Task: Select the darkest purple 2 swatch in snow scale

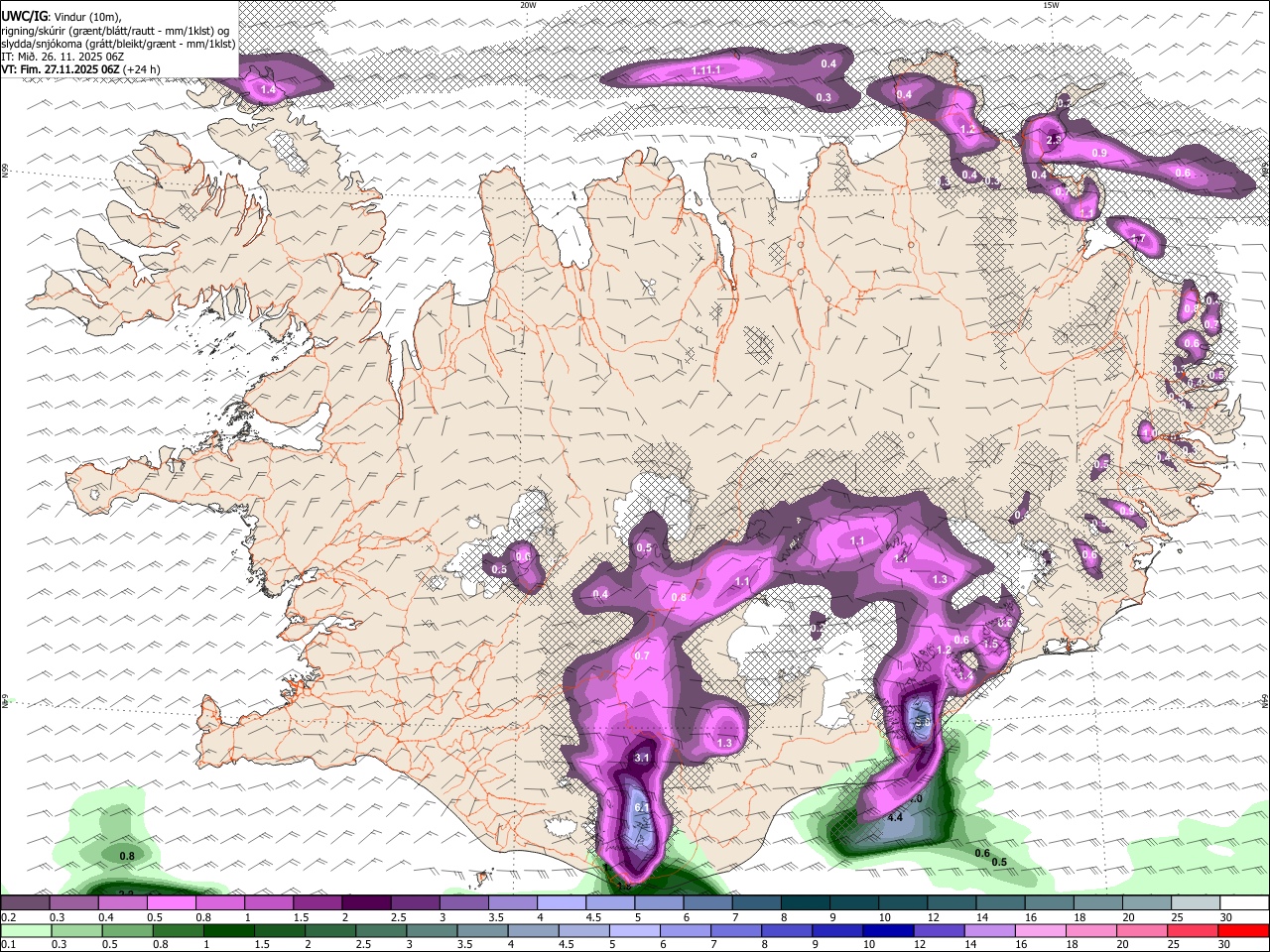Action: 365,903
